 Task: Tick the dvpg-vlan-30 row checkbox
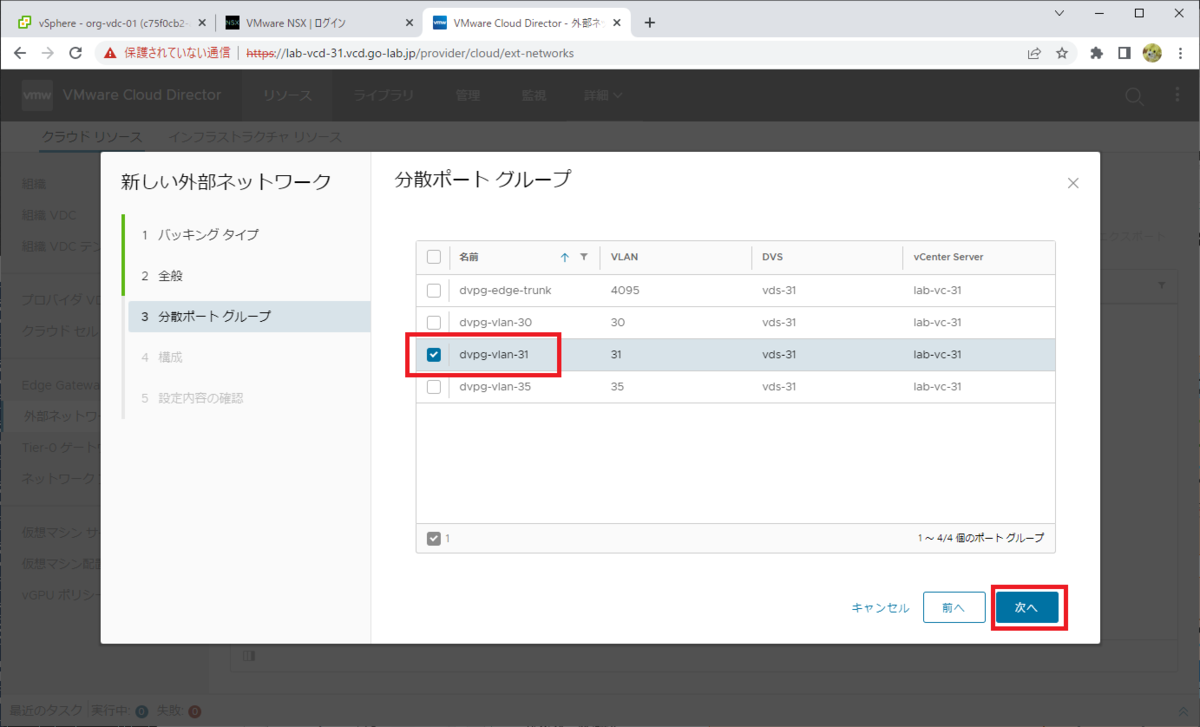[434, 322]
